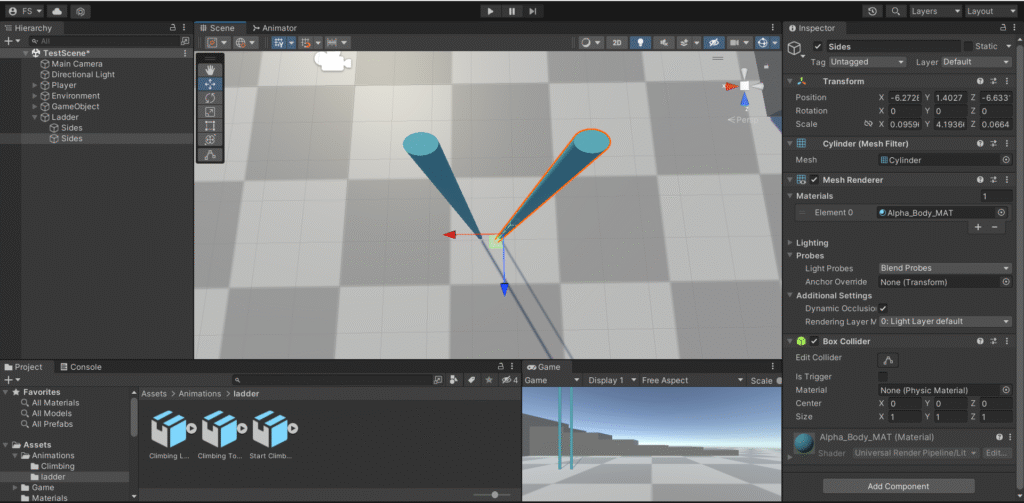
Task: Select the Rect transform tool
Action: (210, 126)
